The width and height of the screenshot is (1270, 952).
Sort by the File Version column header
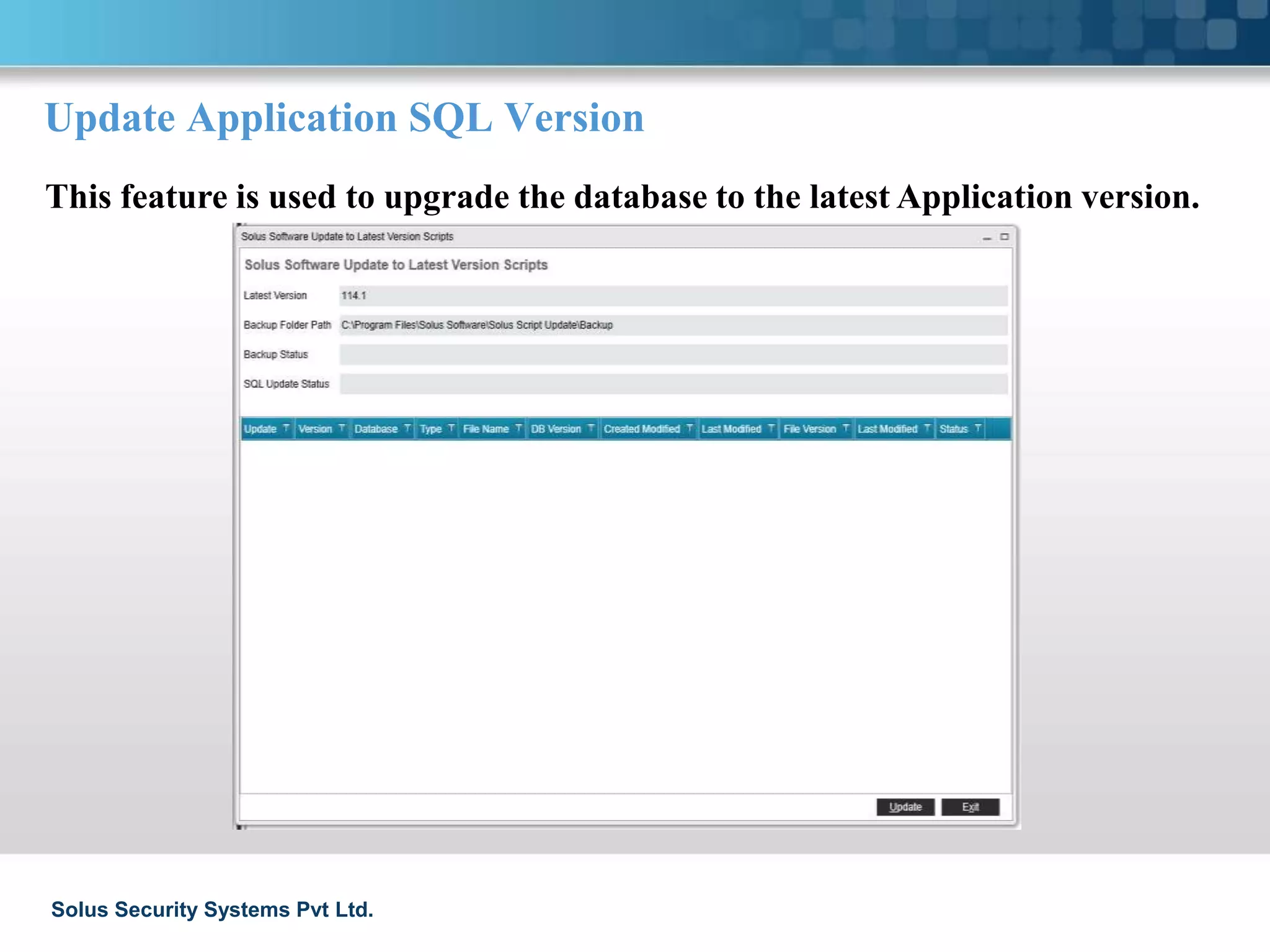coord(810,429)
